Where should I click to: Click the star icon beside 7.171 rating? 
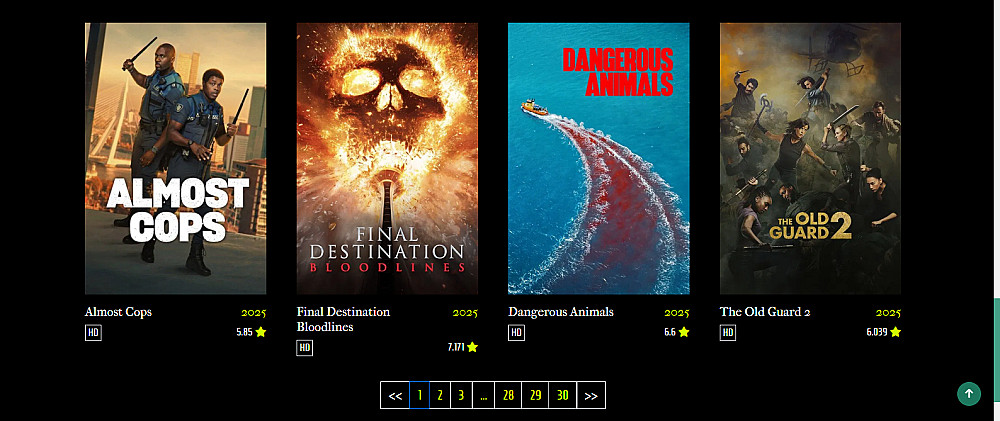pos(472,348)
